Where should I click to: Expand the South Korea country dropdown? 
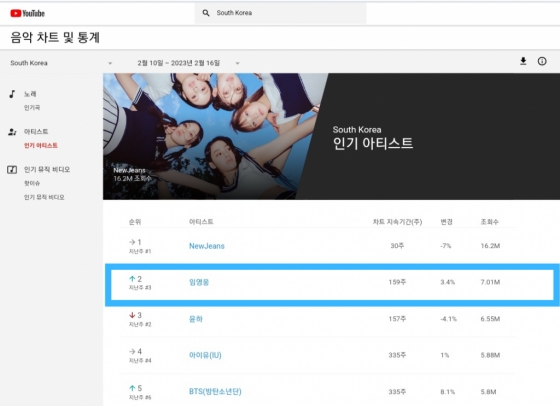click(110, 63)
